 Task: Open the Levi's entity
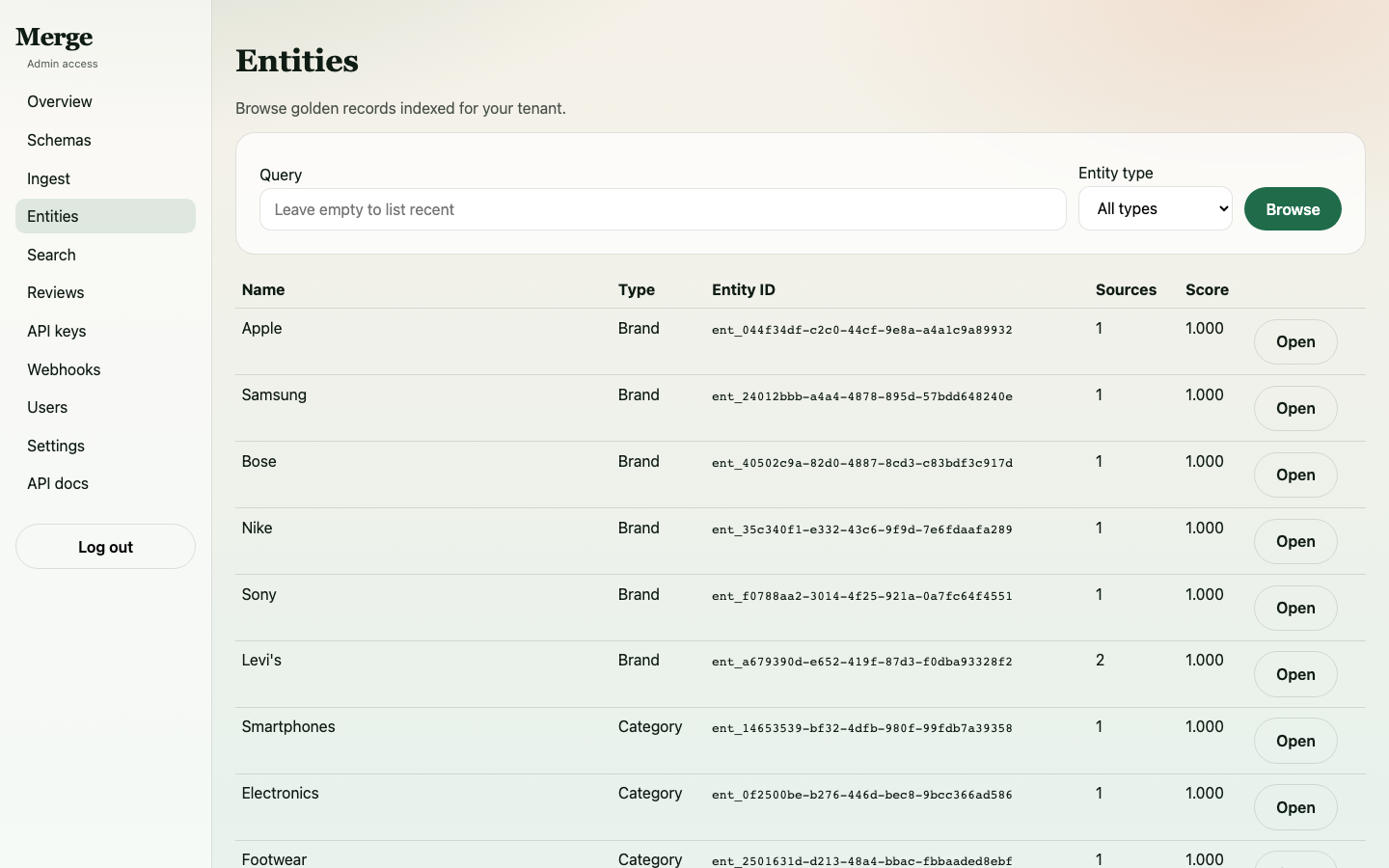click(1295, 674)
